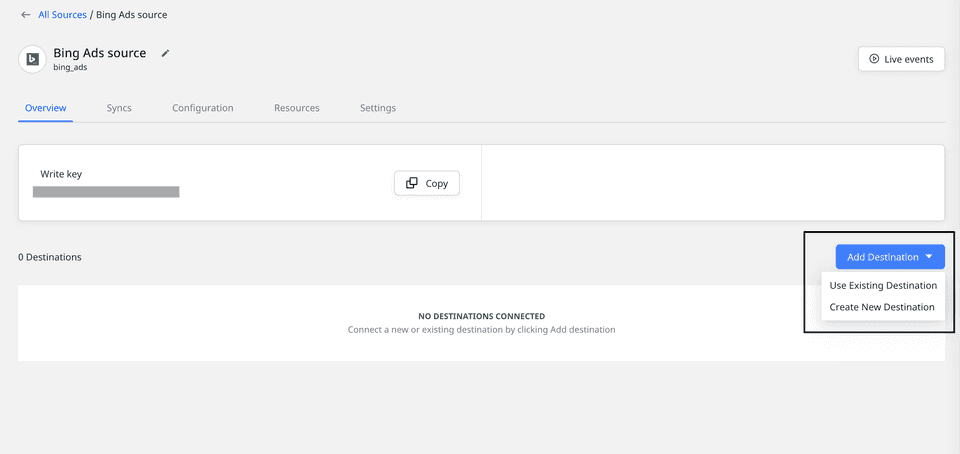Click the Live events button label

908,59
